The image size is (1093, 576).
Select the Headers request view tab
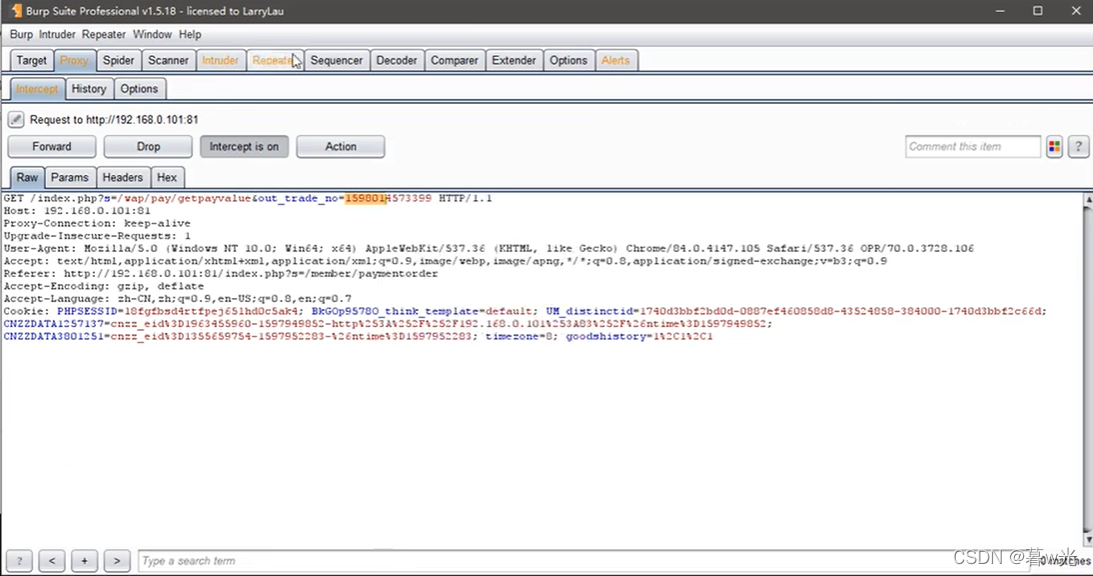[123, 178]
